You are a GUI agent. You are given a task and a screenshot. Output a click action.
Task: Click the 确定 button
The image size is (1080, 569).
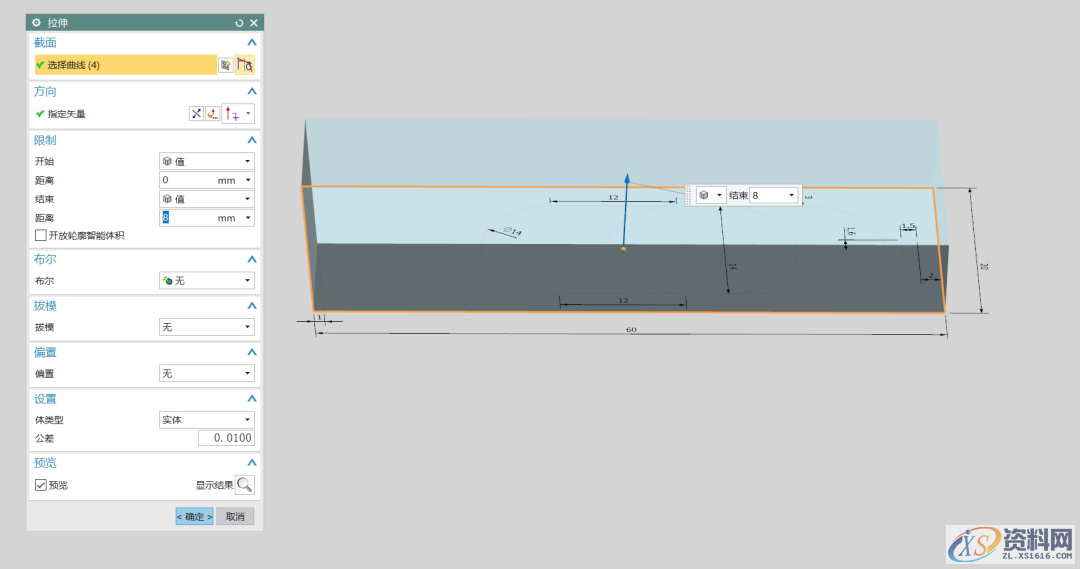pos(194,517)
